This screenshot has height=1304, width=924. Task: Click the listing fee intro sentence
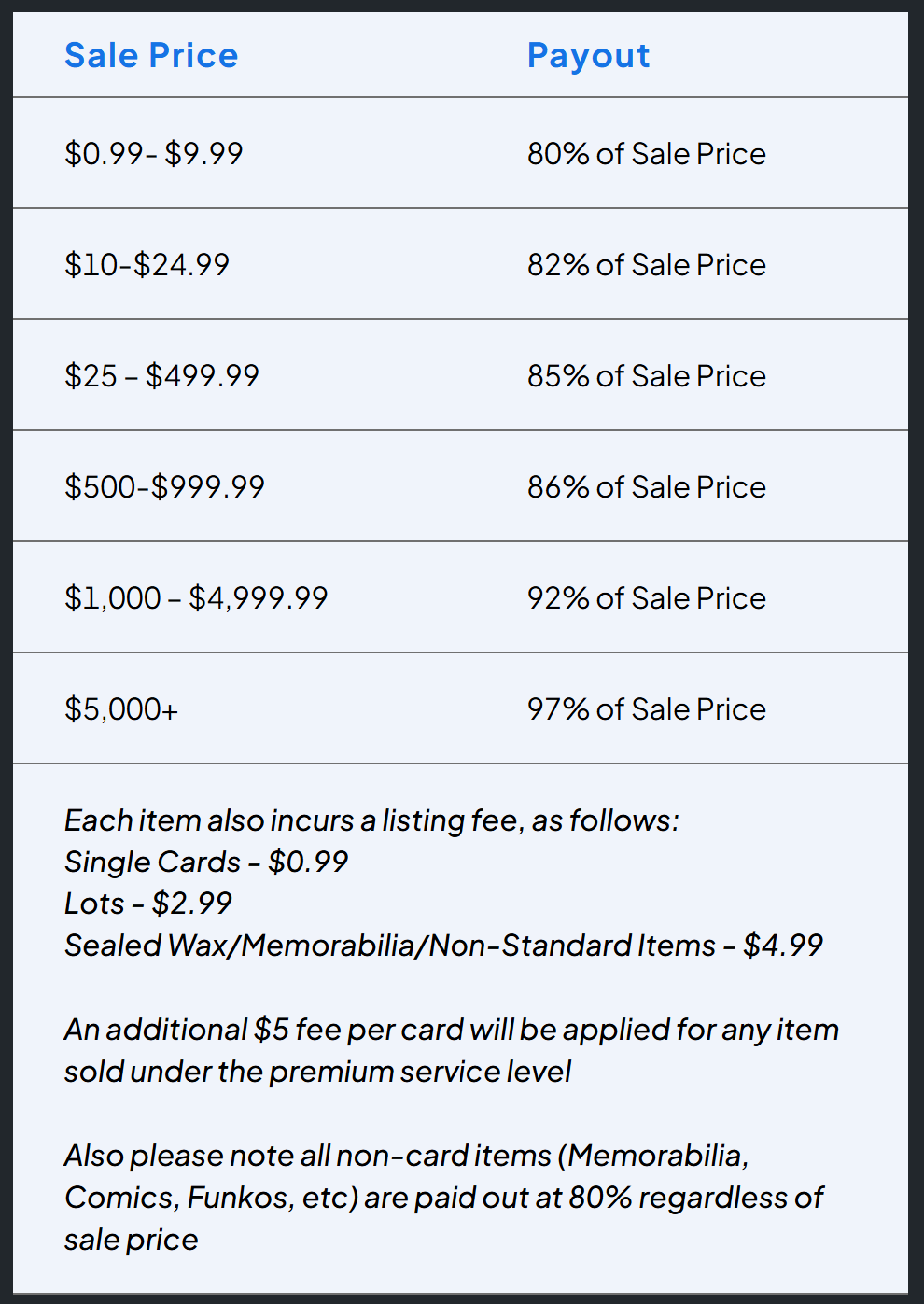pos(371,820)
